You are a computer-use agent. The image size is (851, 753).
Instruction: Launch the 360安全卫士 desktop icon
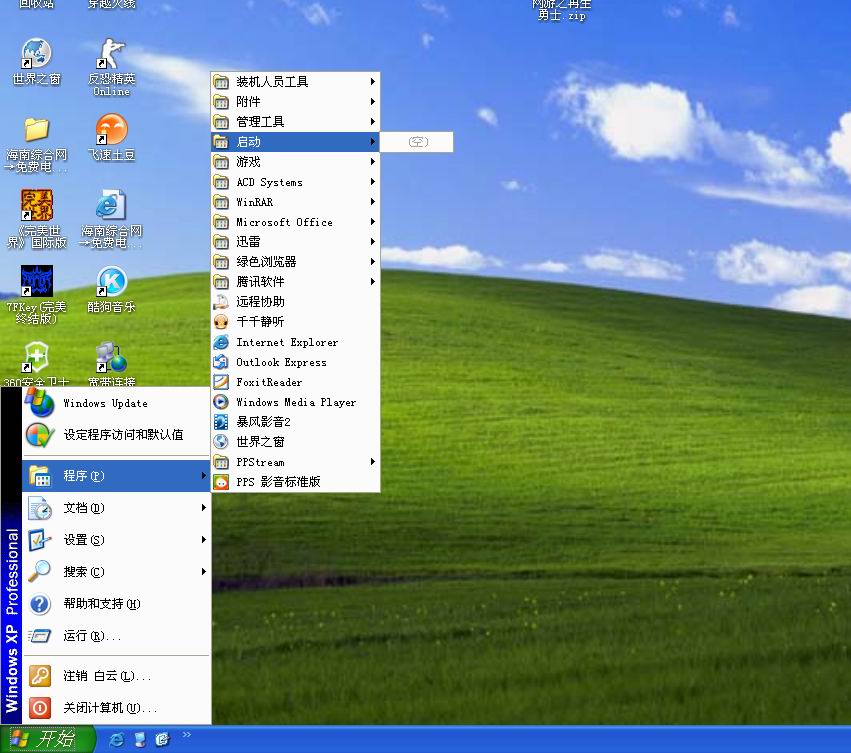(x=36, y=364)
